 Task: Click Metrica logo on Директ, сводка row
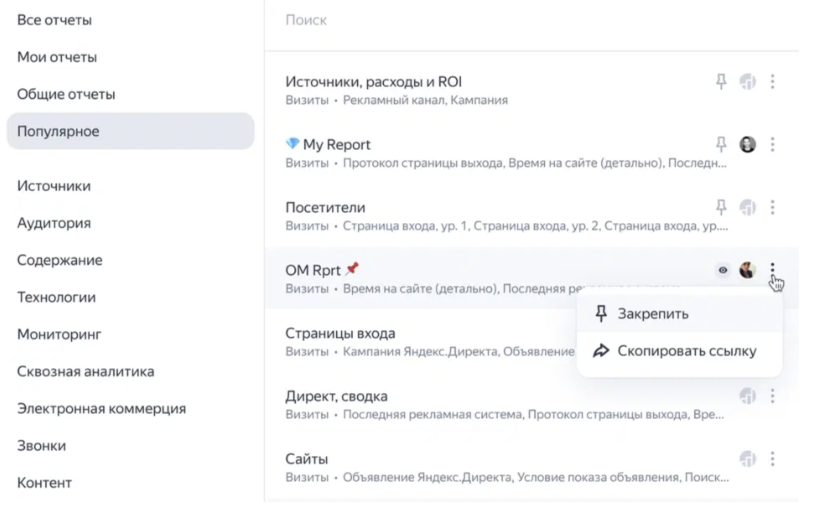point(747,396)
